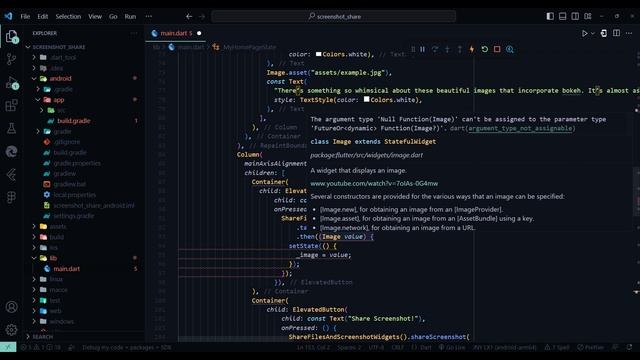Pause the debug session
This screenshot has height=360, width=640.
click(x=422, y=49)
